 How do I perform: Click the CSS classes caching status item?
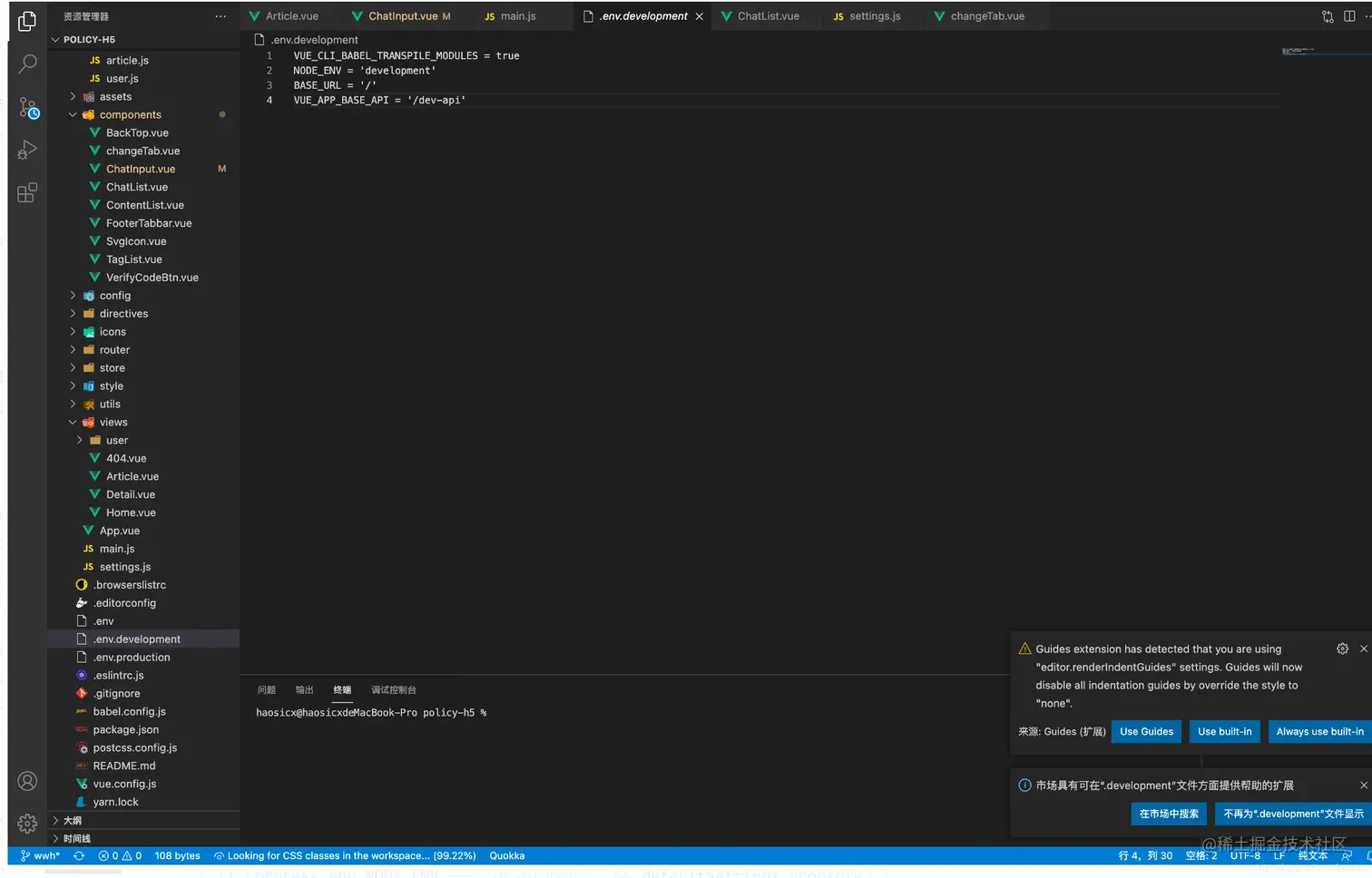point(345,855)
